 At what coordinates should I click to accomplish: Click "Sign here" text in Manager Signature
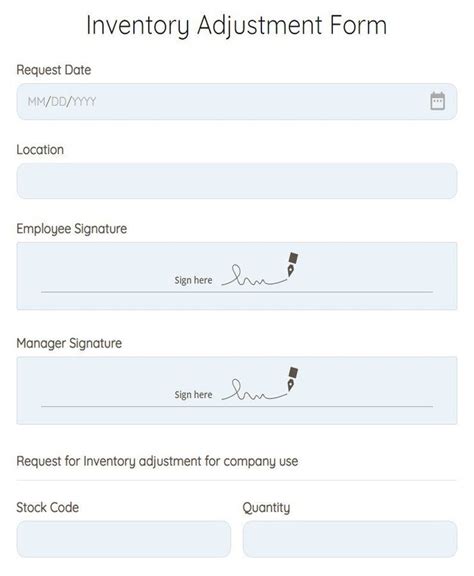point(193,395)
